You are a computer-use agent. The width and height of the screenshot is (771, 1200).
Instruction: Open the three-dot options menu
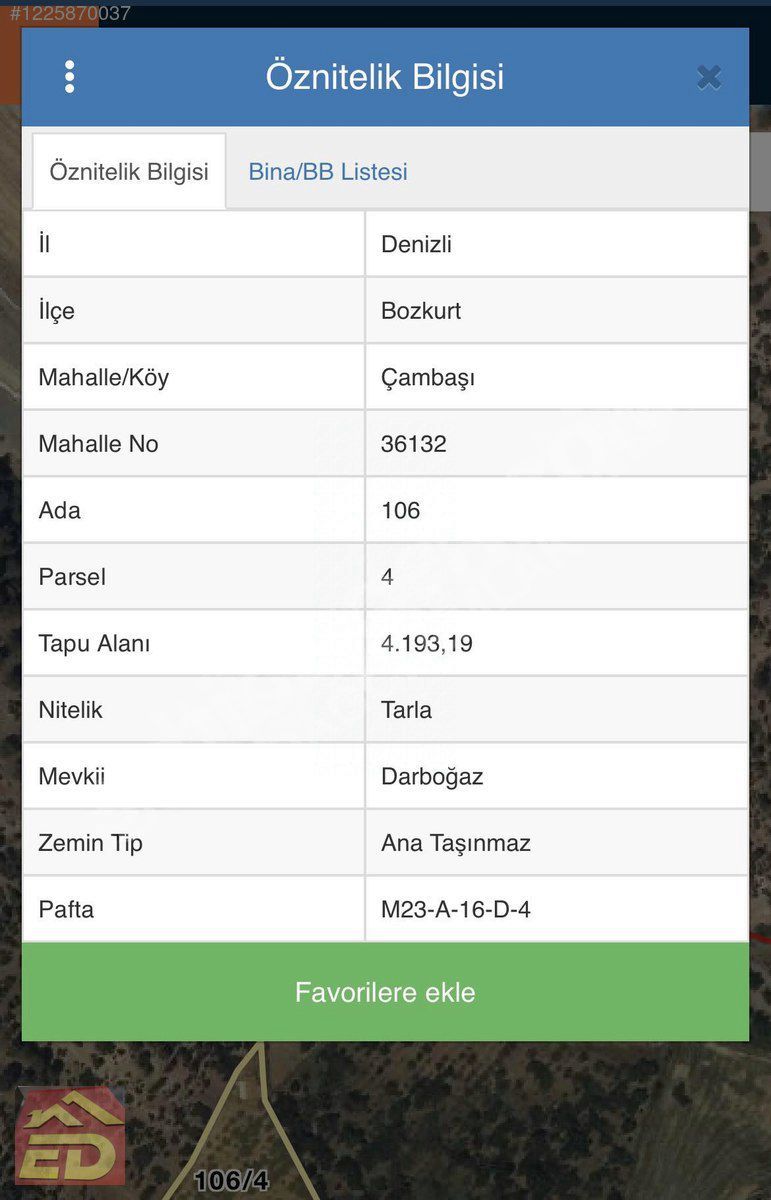click(x=69, y=77)
